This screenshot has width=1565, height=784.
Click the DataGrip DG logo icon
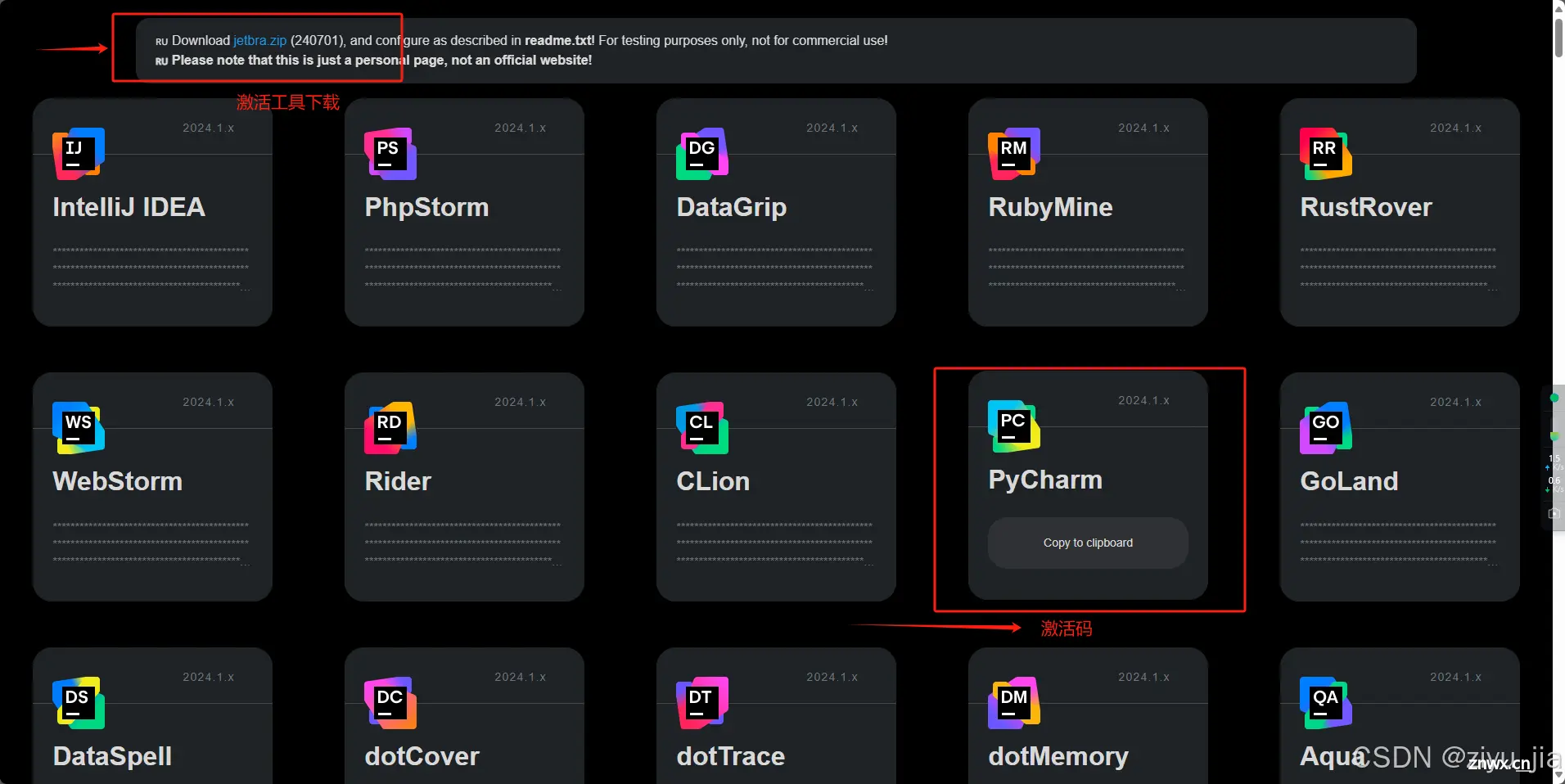(702, 154)
